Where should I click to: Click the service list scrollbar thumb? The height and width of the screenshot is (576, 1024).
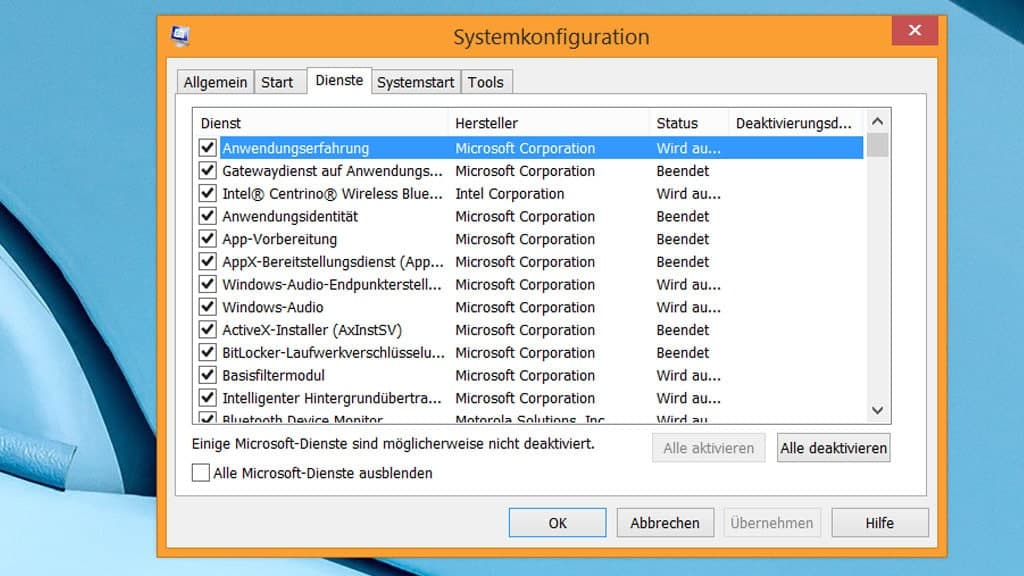(878, 145)
